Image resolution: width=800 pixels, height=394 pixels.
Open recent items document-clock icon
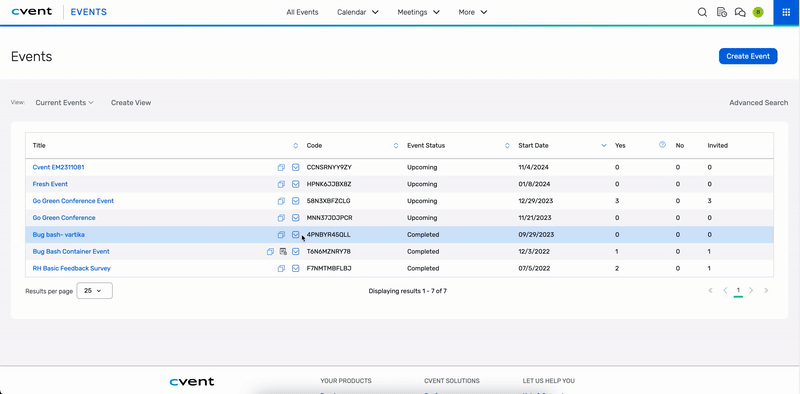coord(721,12)
